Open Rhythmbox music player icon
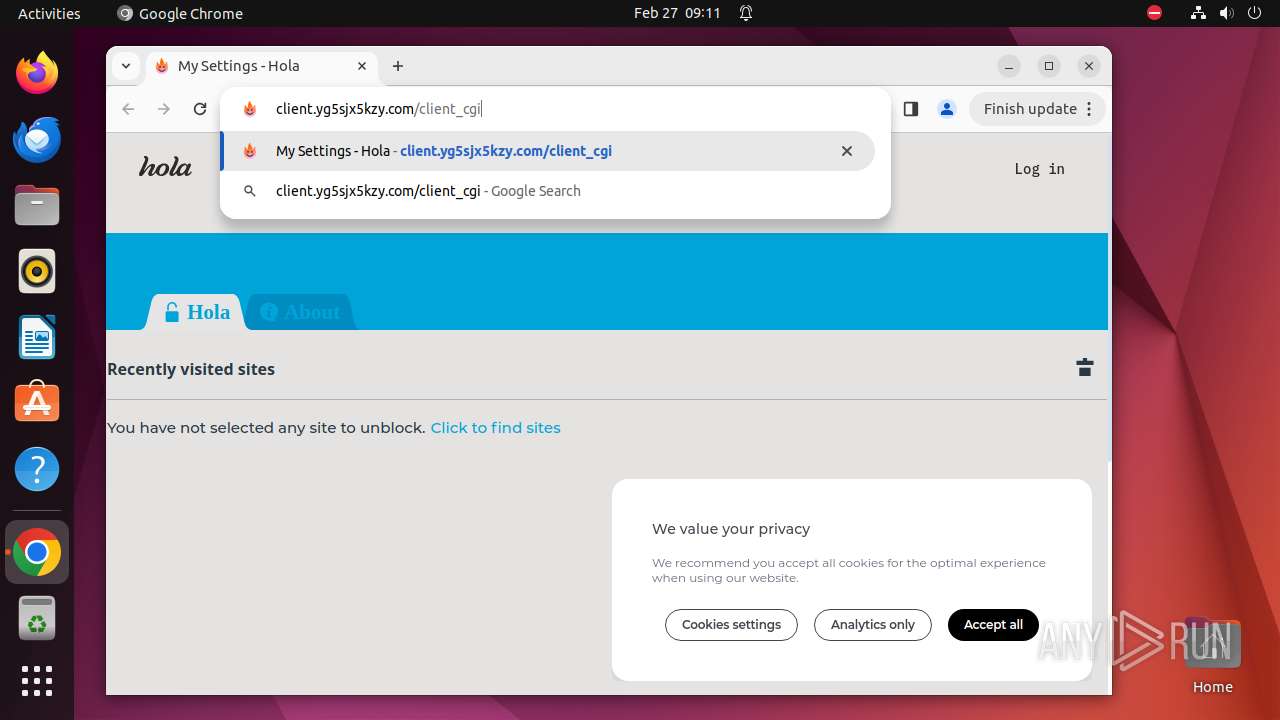Image resolution: width=1280 pixels, height=720 pixels. pos(37,271)
